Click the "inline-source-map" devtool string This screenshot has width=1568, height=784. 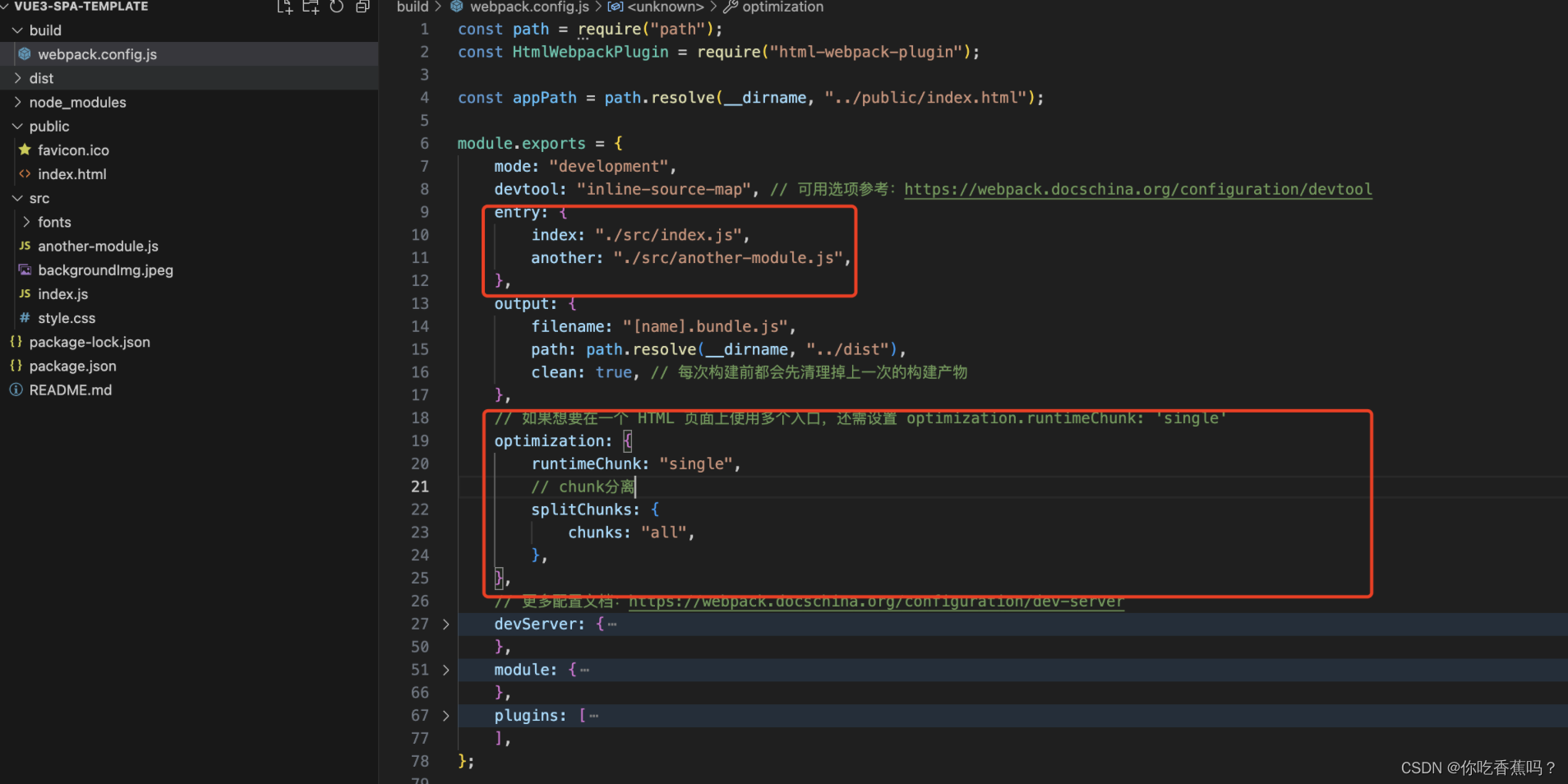pos(664,190)
